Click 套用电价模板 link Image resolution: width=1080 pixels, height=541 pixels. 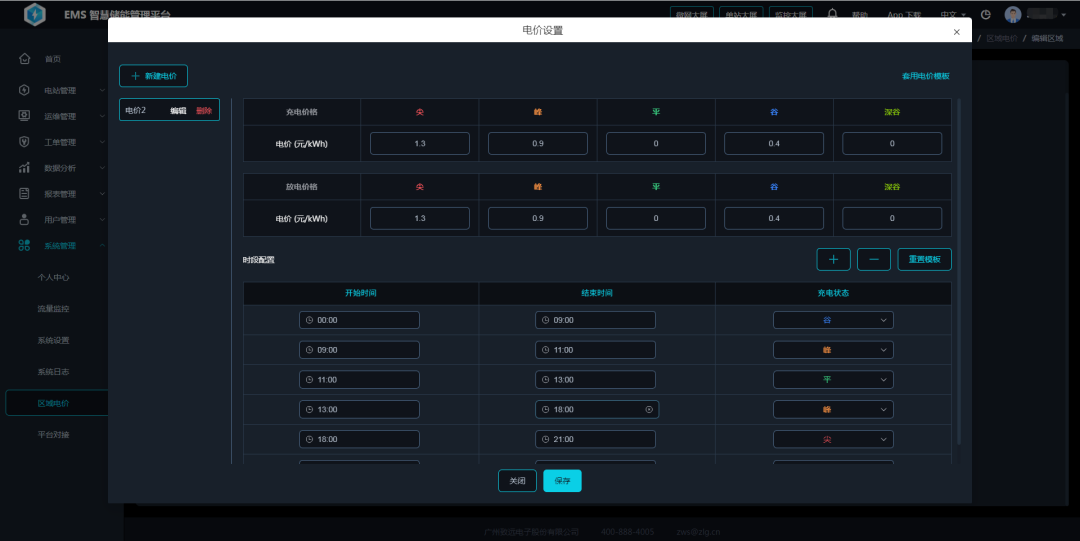[925, 76]
